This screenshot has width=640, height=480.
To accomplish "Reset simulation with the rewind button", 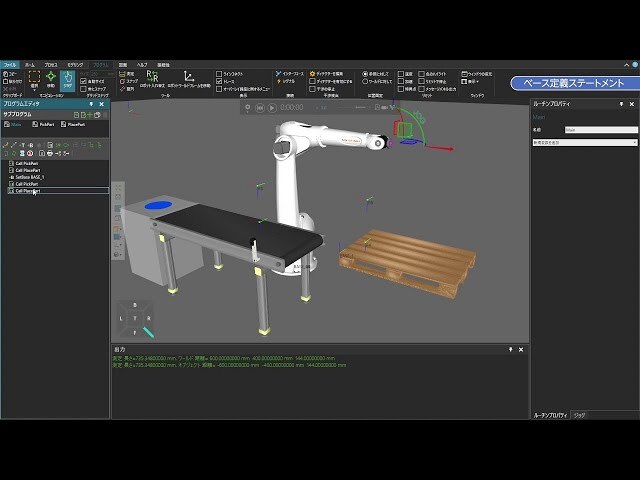I will pyautogui.click(x=260, y=108).
